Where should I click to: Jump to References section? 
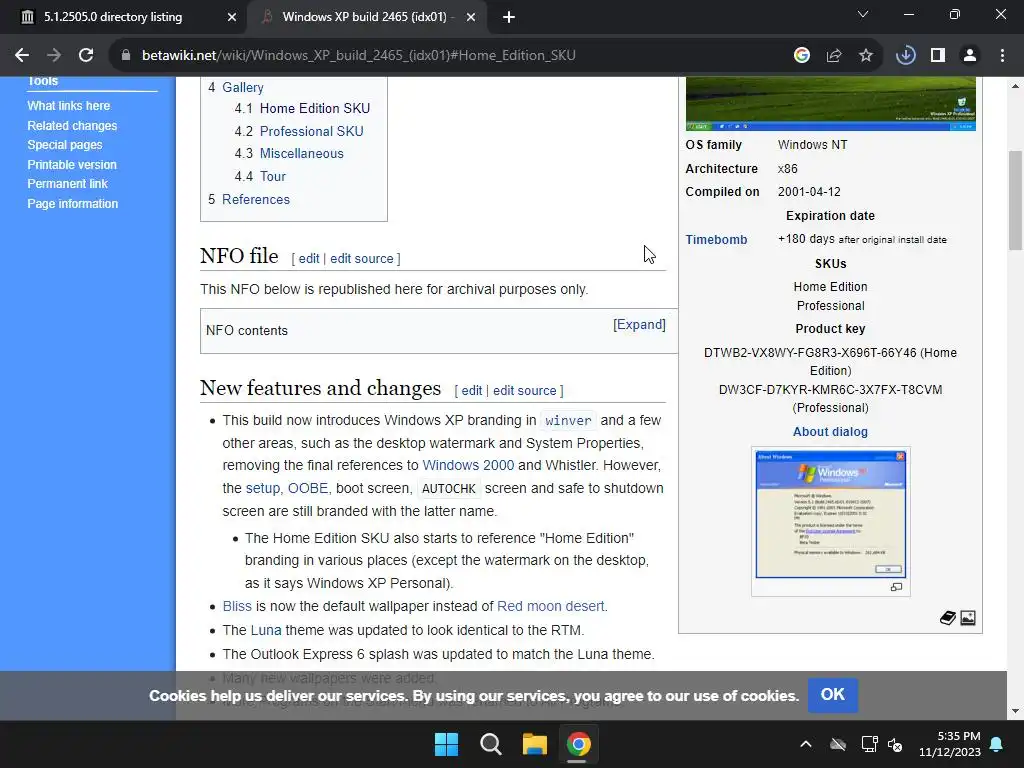(256, 199)
